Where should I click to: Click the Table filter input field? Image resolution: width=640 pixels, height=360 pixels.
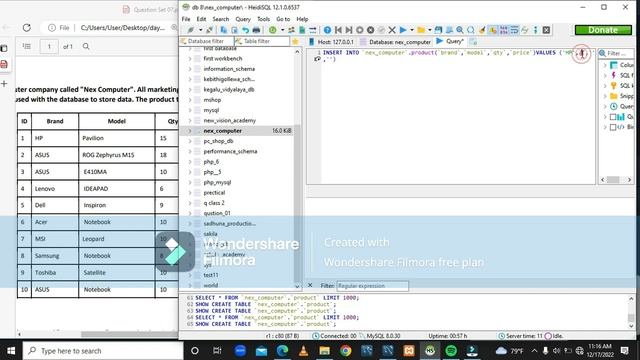click(x=262, y=41)
